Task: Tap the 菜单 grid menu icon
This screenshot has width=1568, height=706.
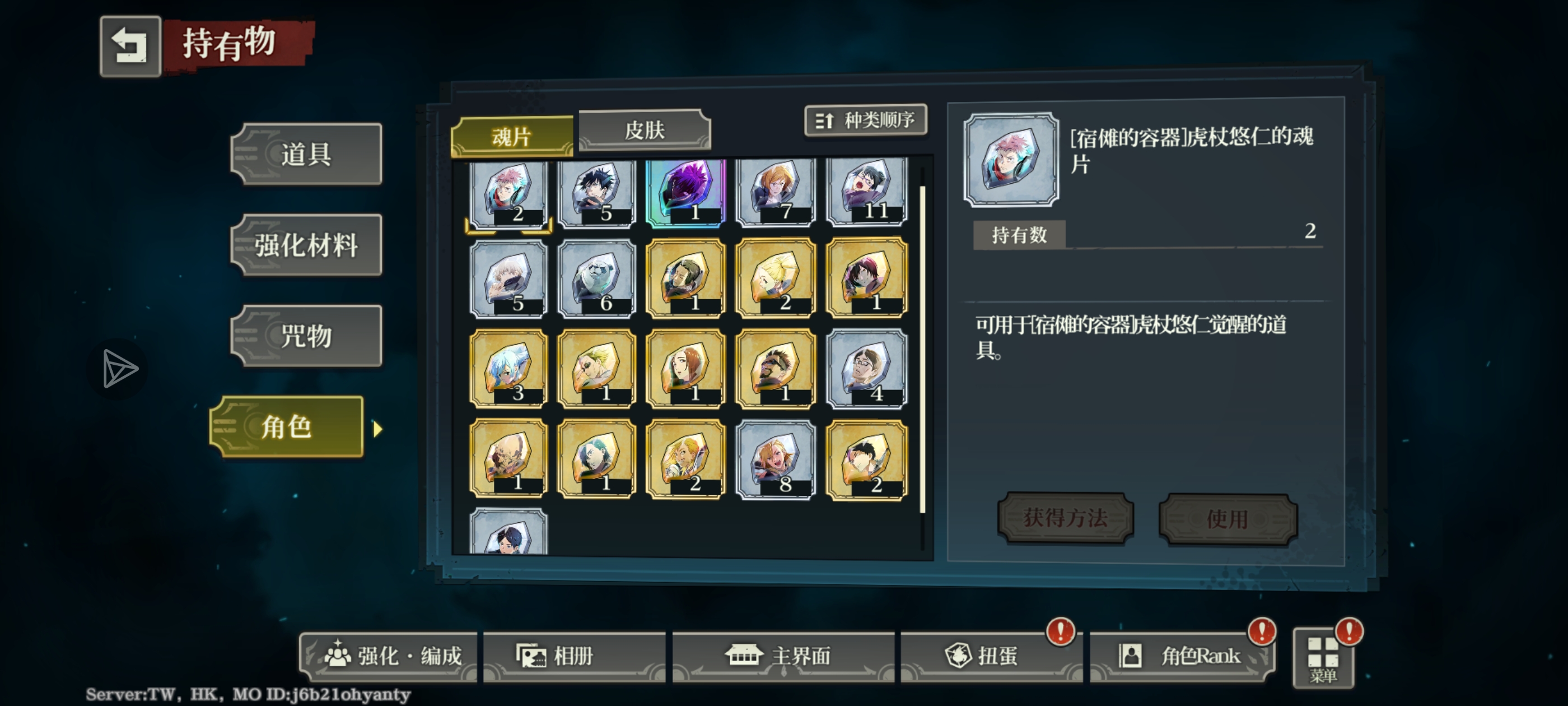Action: click(1323, 658)
